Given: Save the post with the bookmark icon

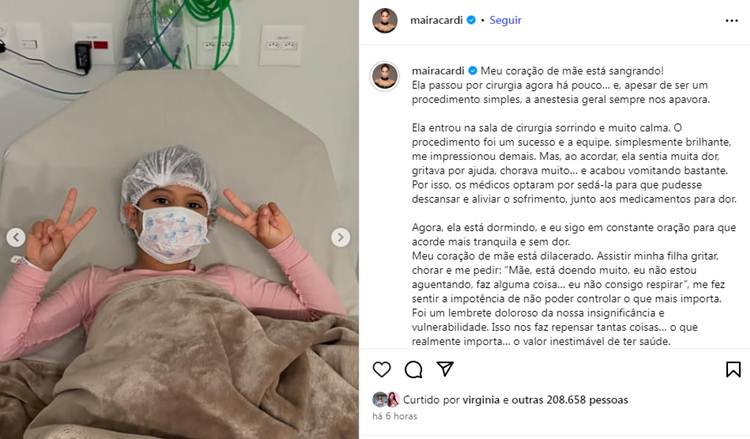Looking at the screenshot, I should pos(733,369).
